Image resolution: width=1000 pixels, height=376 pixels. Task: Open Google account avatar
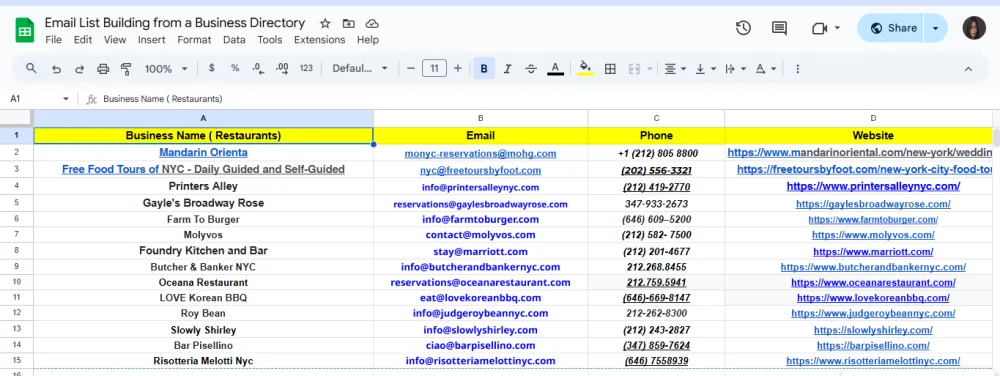[x=974, y=28]
